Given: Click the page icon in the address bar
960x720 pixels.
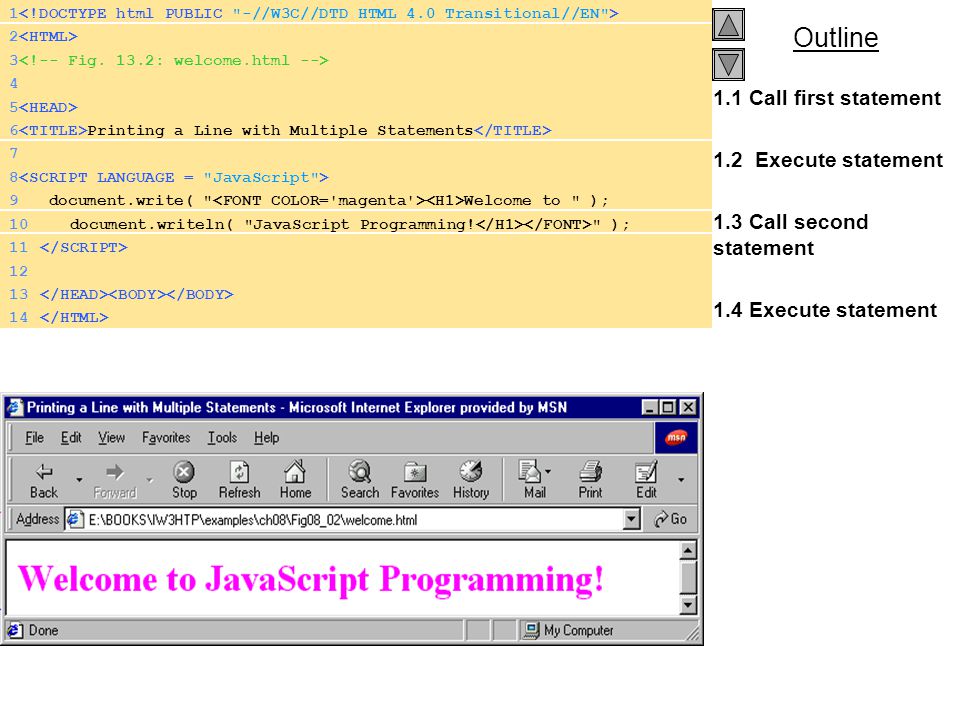Looking at the screenshot, I should (x=75, y=519).
